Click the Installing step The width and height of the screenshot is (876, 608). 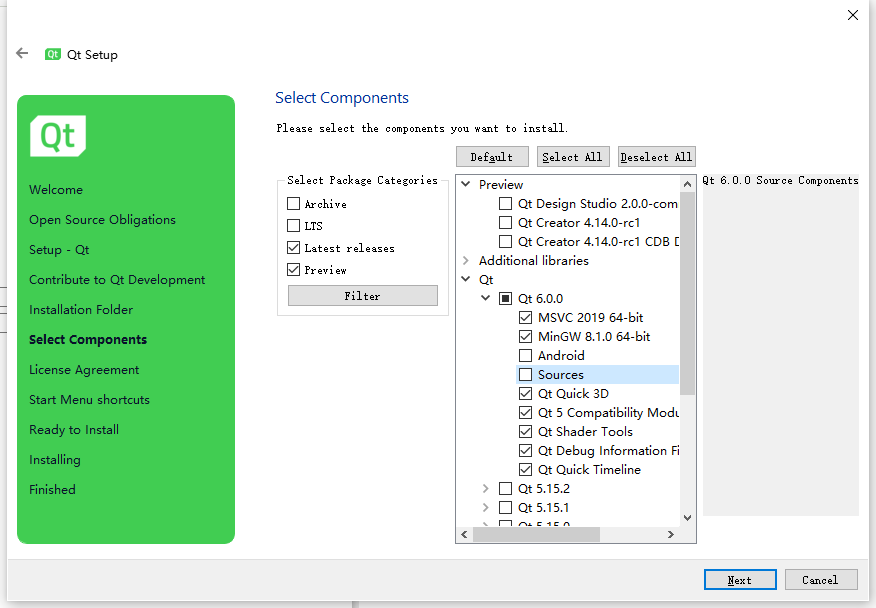tap(55, 460)
